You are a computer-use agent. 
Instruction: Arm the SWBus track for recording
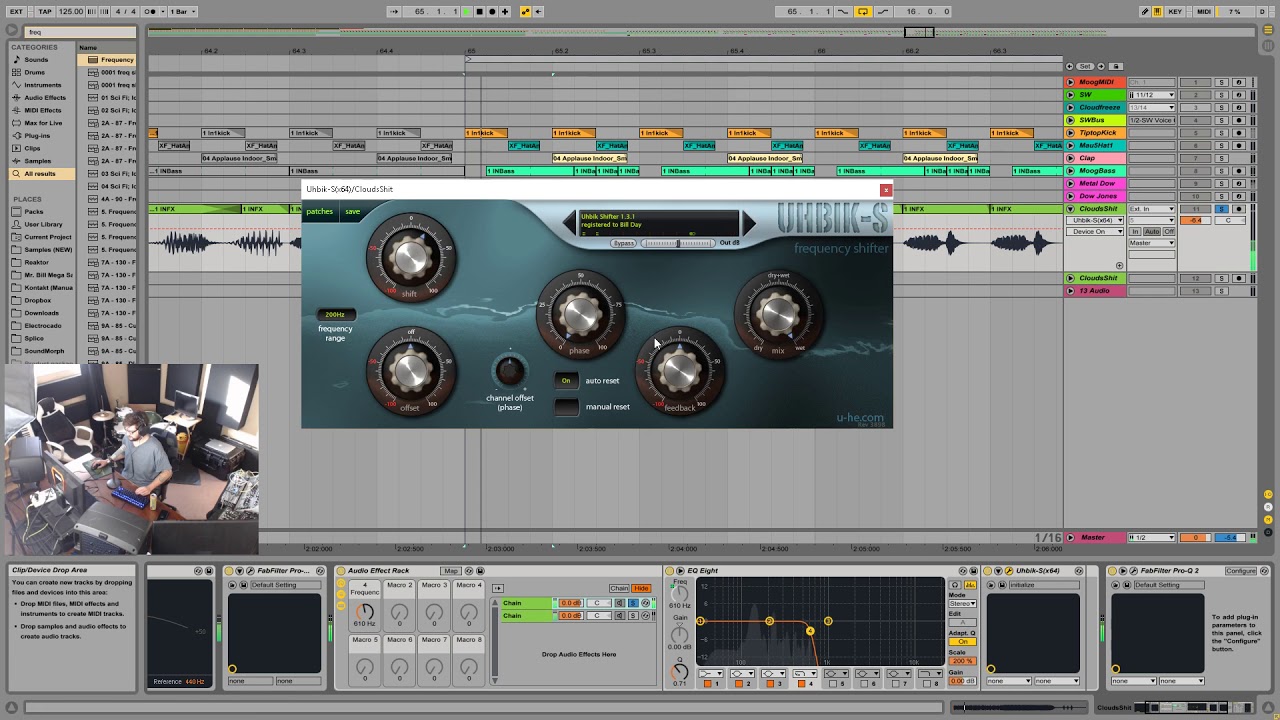tap(1238, 120)
